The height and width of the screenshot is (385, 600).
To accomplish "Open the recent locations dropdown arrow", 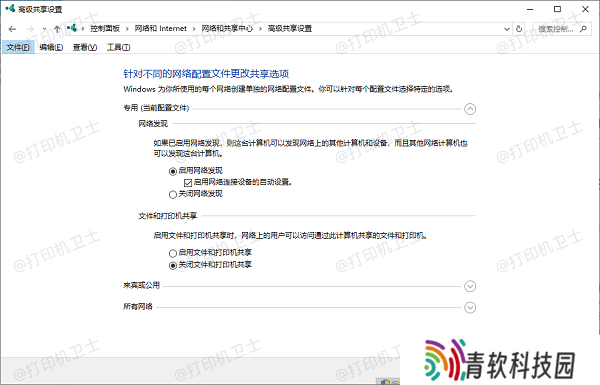I will point(44,29).
